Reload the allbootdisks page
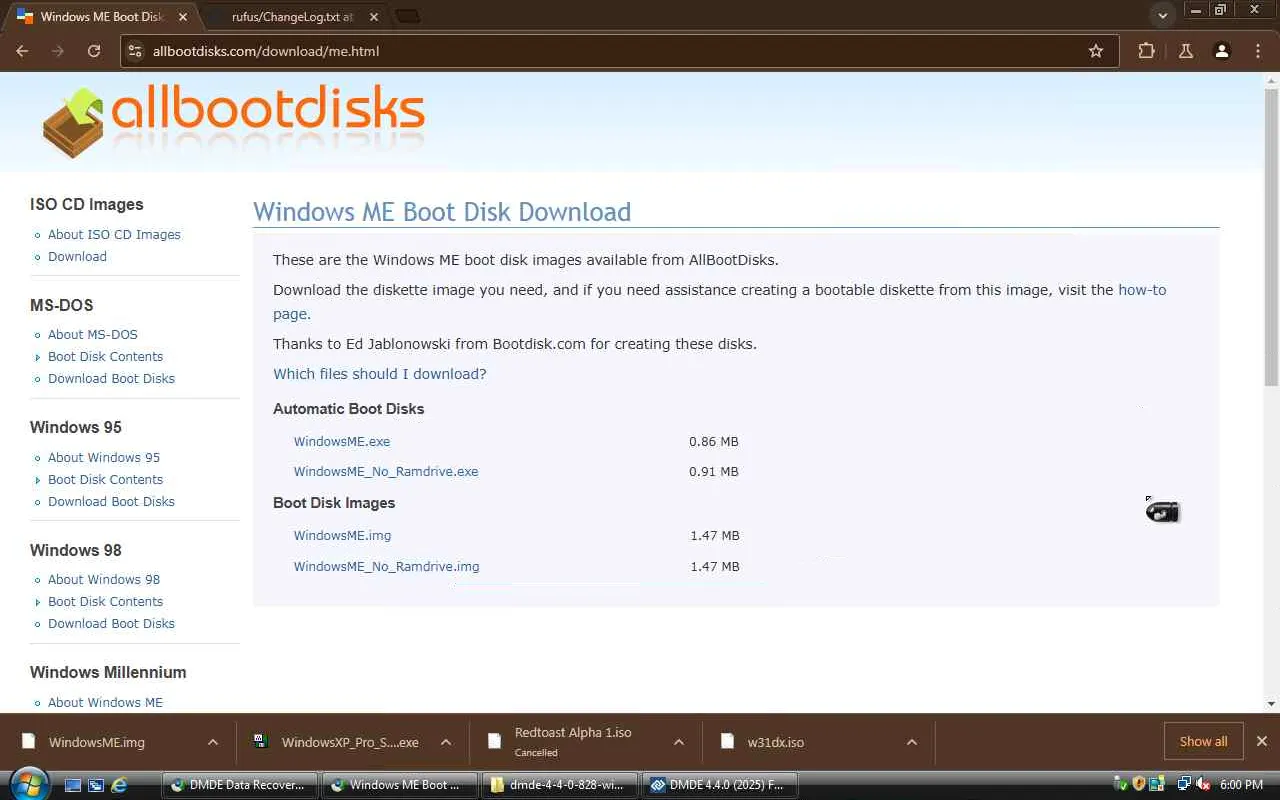 click(x=94, y=51)
